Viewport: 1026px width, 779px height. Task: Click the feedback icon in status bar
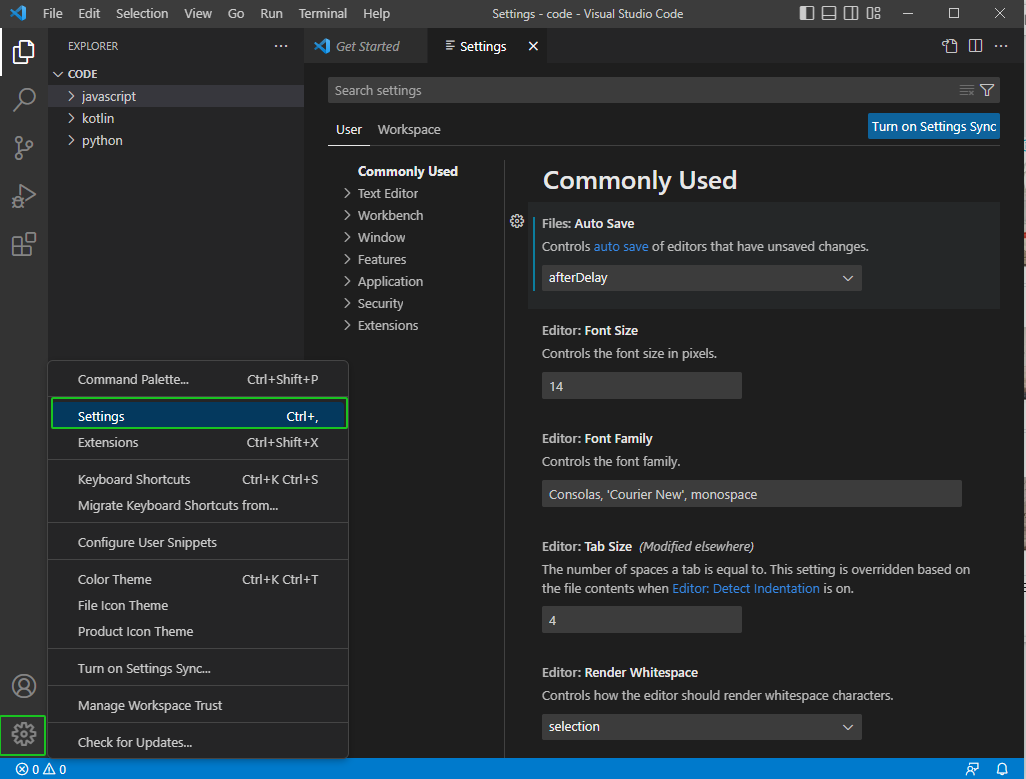tap(972, 769)
